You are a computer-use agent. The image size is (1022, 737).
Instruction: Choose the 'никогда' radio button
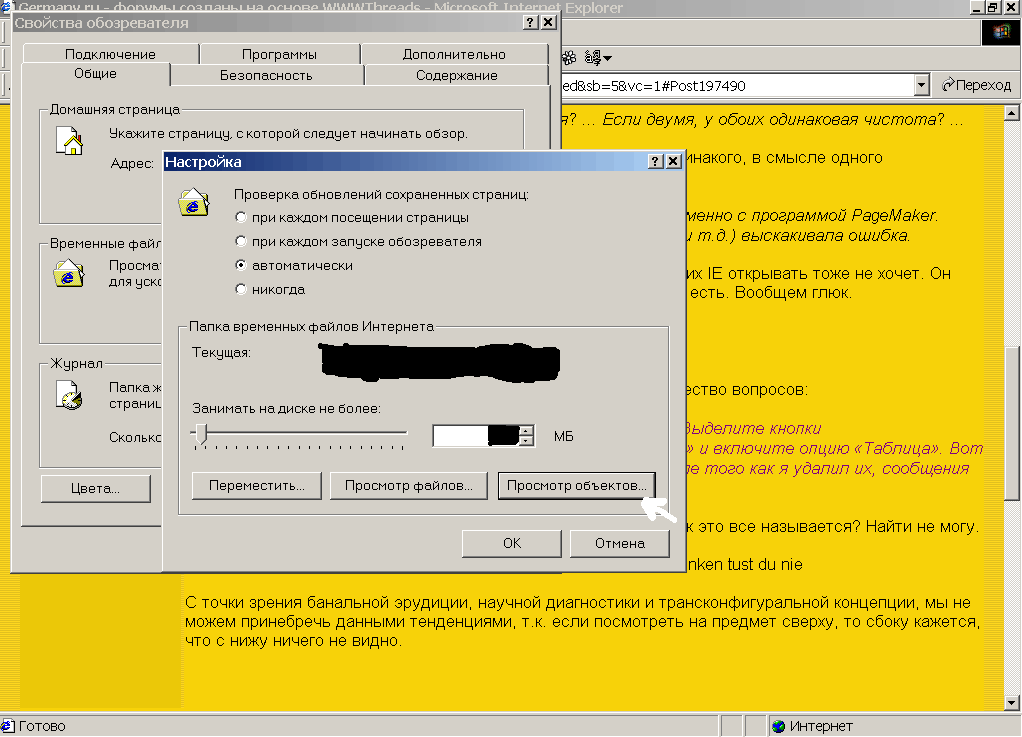240,289
